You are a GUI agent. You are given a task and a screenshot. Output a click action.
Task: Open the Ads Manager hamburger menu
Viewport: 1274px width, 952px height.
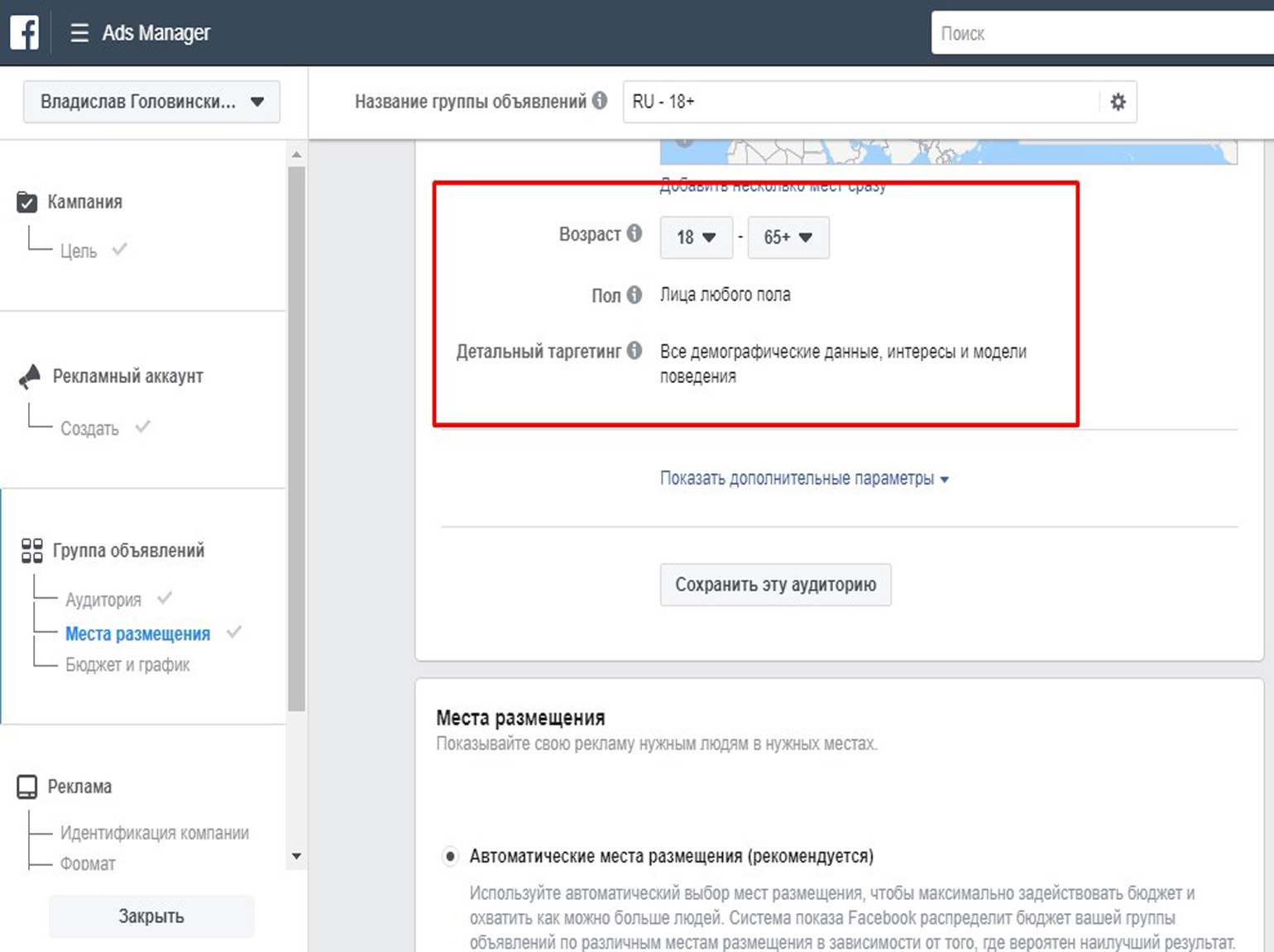(79, 33)
